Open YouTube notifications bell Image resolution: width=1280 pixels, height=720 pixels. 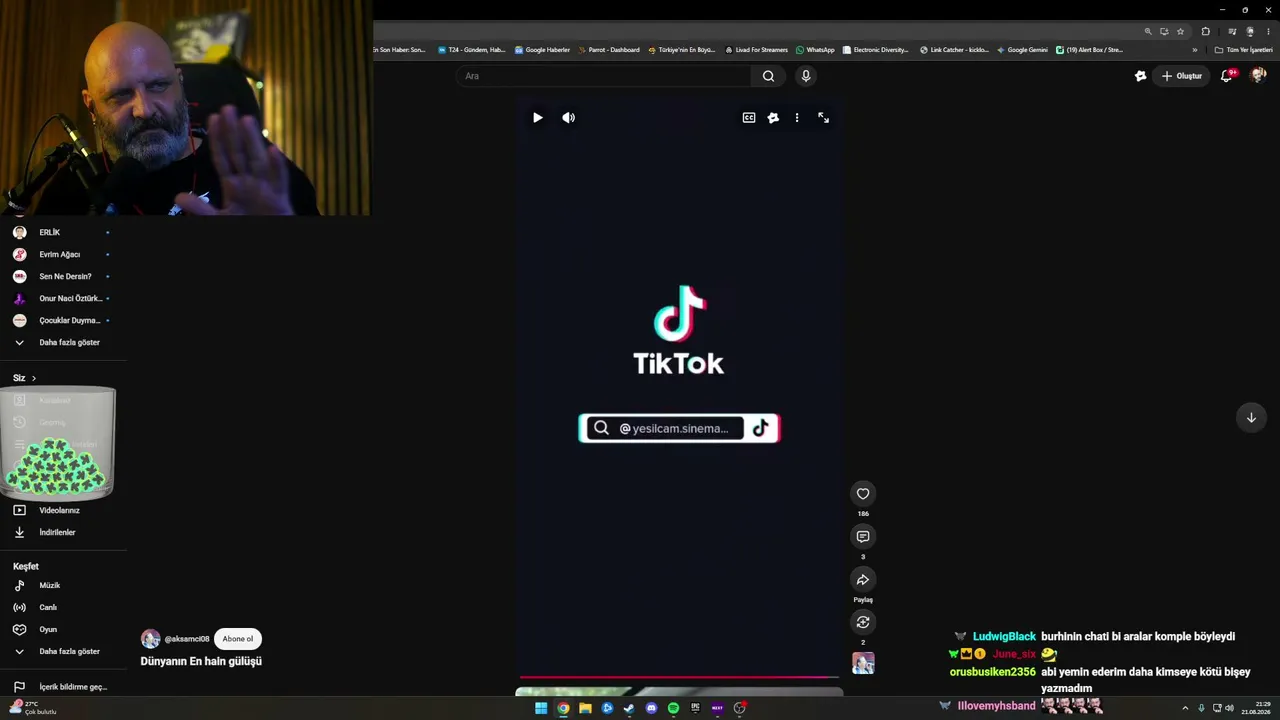pyautogui.click(x=1227, y=76)
